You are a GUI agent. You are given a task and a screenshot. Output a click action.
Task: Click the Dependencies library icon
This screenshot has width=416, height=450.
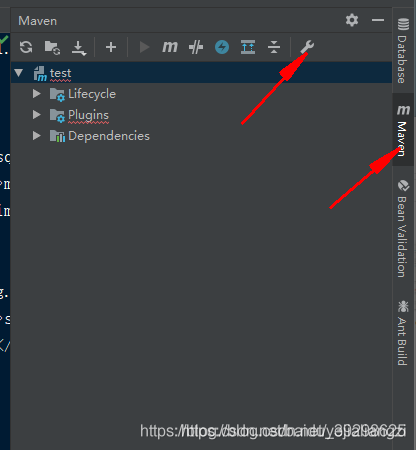click(x=57, y=136)
